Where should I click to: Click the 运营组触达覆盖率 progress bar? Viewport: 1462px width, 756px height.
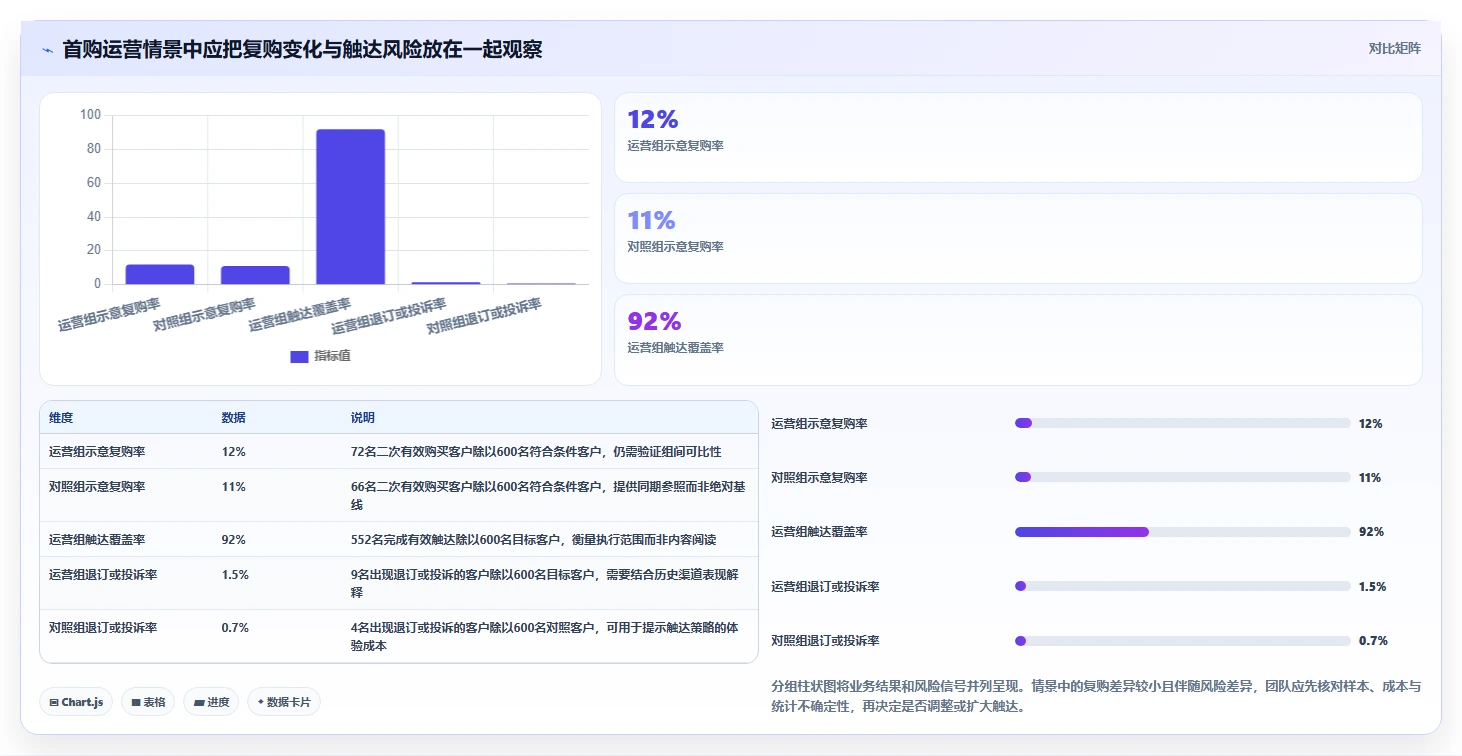coord(1182,532)
